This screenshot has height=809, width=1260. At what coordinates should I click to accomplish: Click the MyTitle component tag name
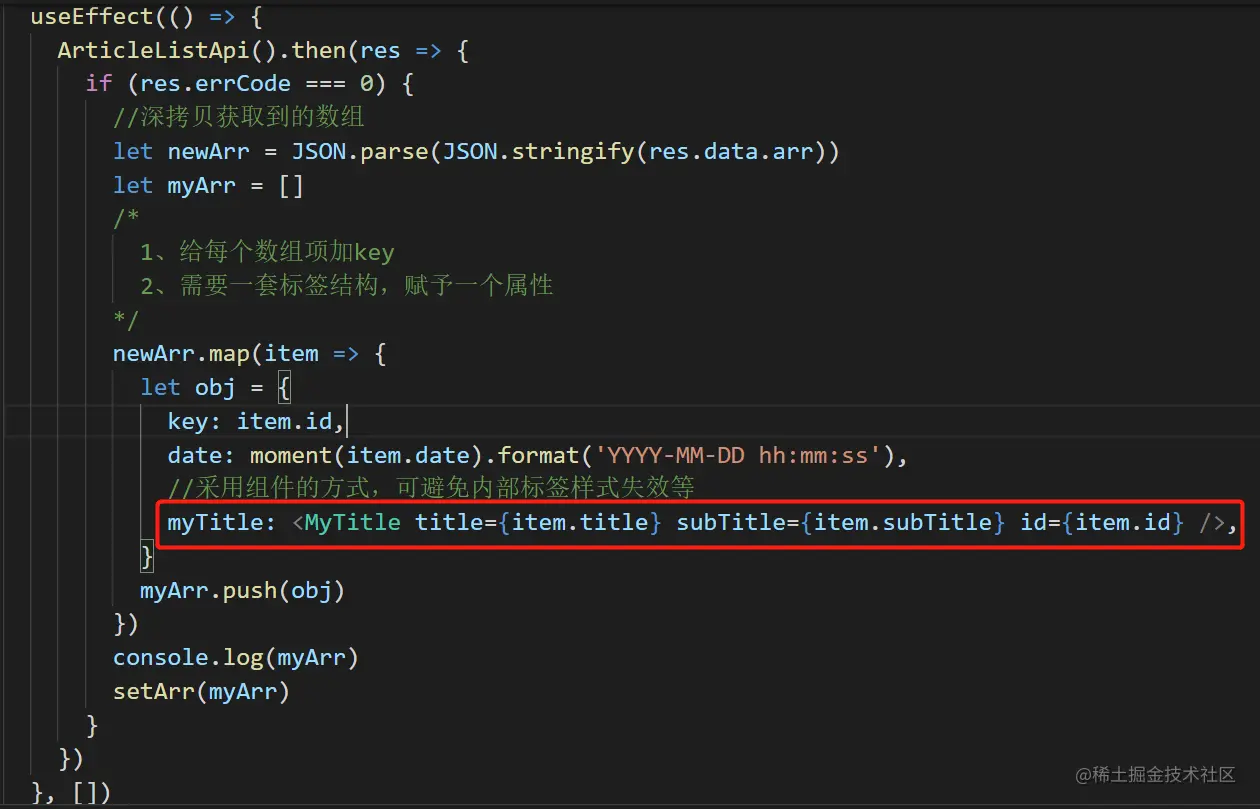coord(353,523)
